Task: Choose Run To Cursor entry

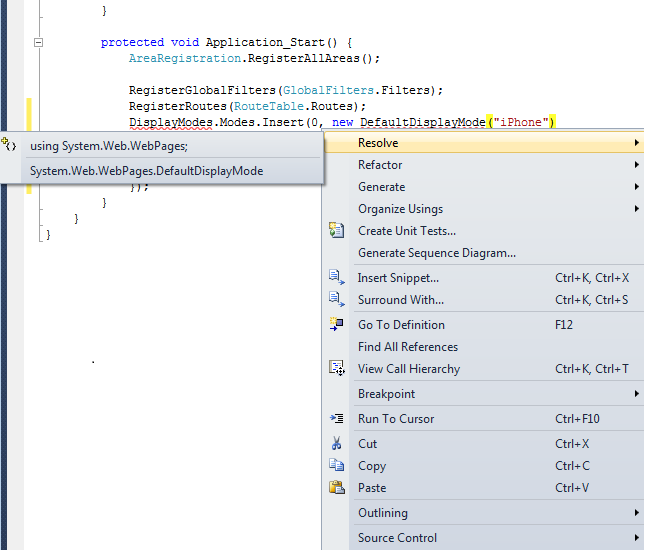Action: tap(484, 419)
